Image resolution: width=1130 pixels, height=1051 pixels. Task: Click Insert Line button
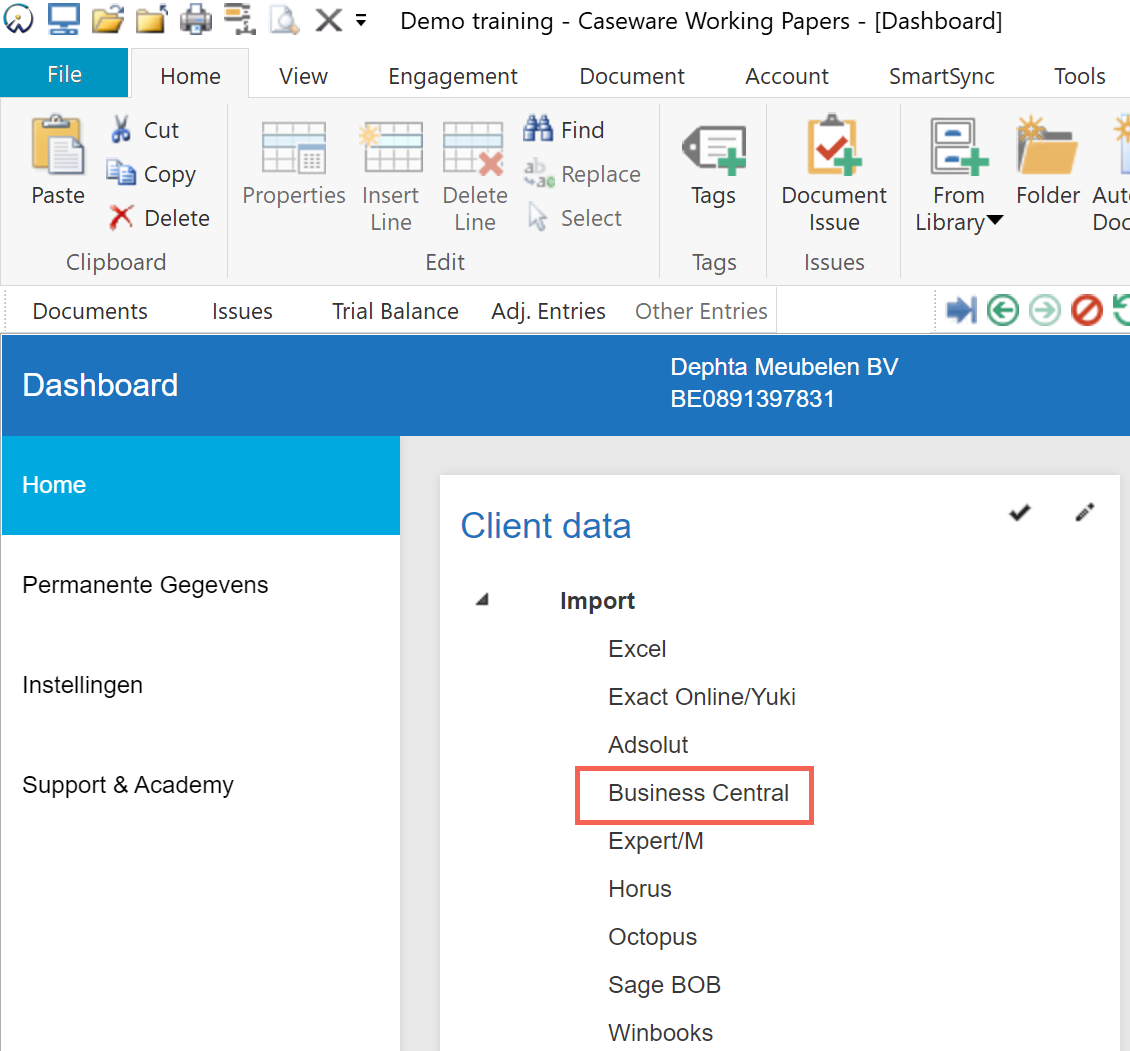click(391, 177)
